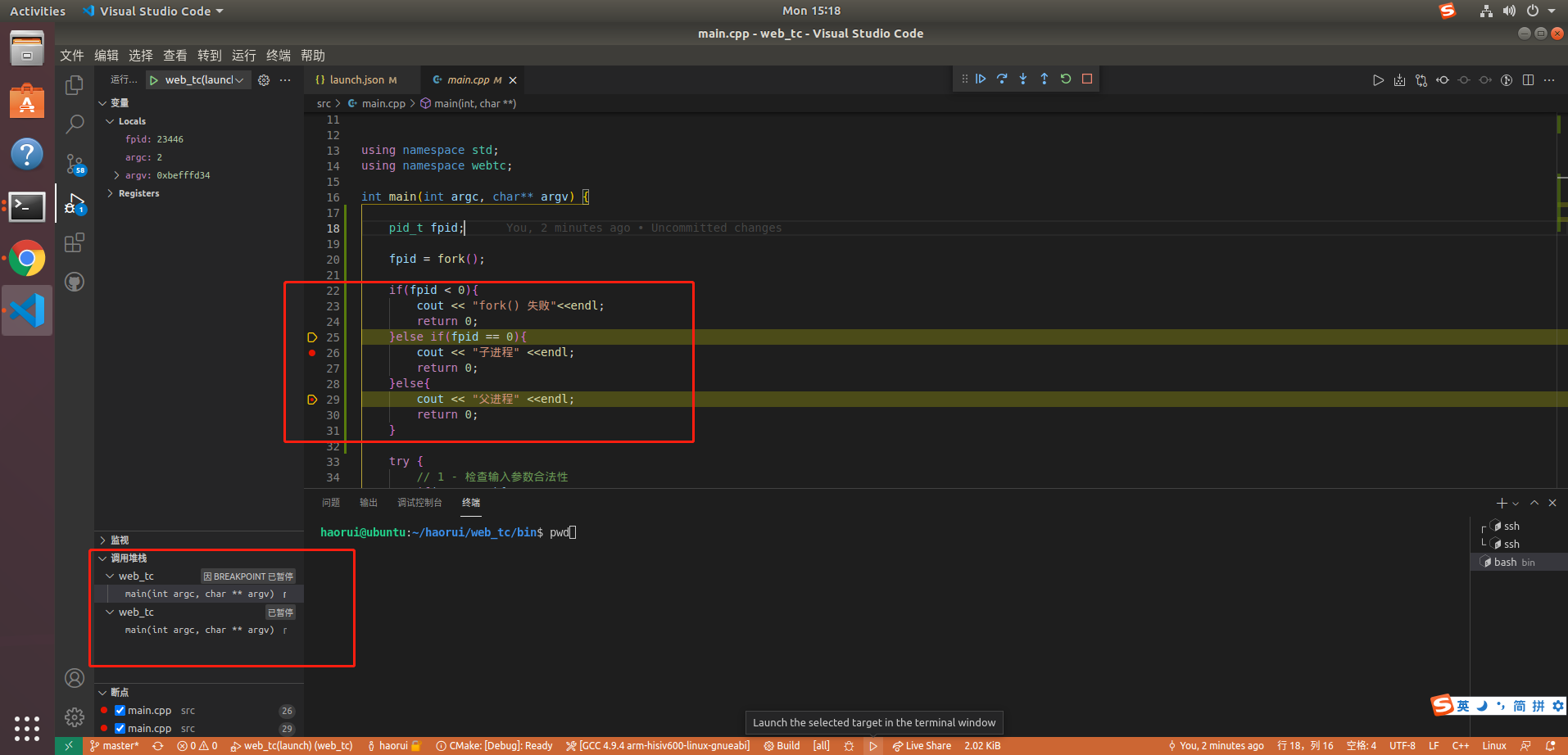Click master* branch in status bar
This screenshot has width=1568, height=755.
pos(114,746)
